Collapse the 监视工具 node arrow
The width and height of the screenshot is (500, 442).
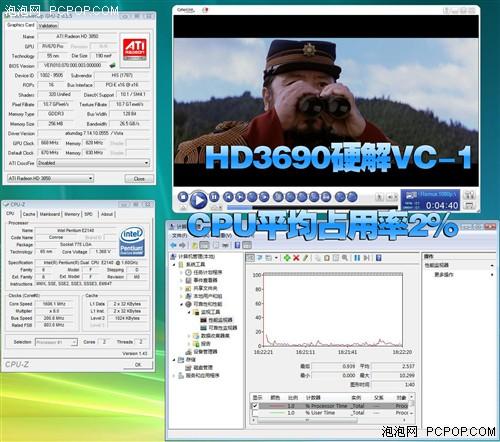tap(189, 312)
